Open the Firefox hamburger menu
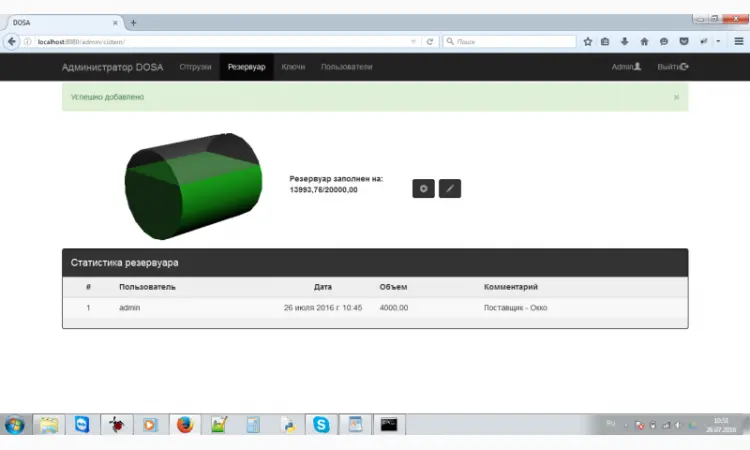The height and width of the screenshot is (450, 750). [739, 42]
